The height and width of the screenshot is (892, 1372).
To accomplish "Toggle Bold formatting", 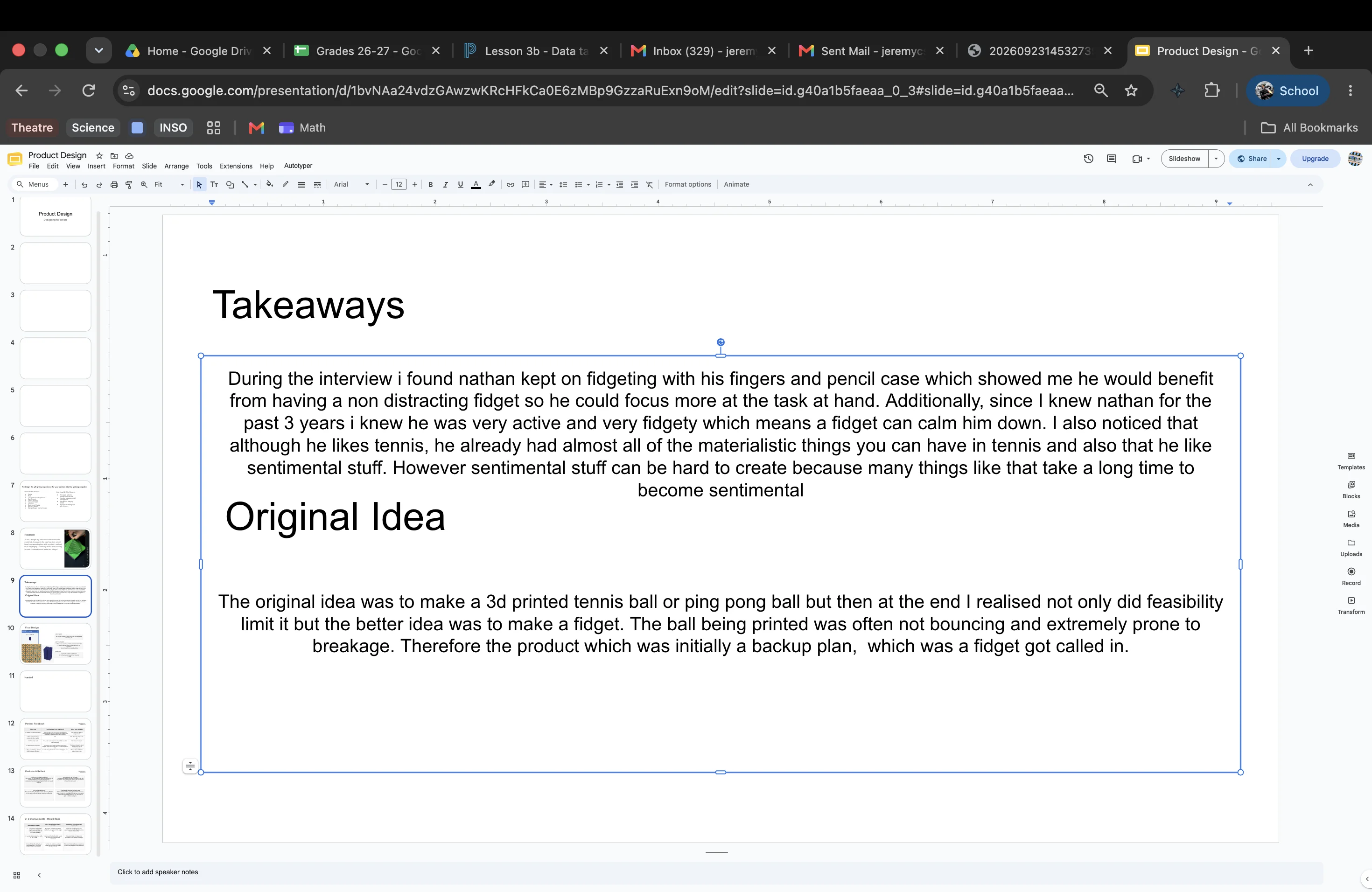I will coord(431,185).
